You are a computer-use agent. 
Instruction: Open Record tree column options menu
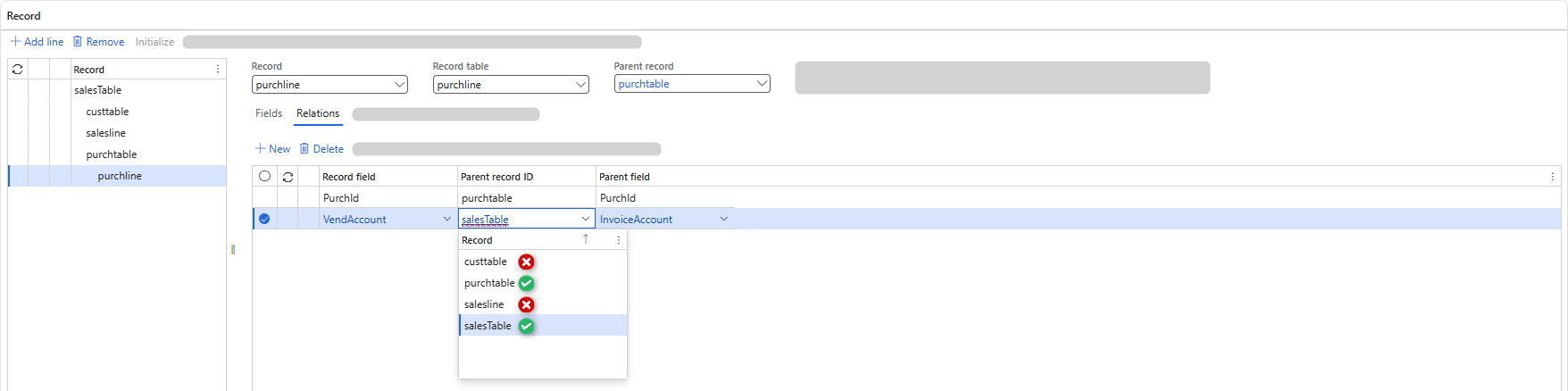(x=218, y=70)
